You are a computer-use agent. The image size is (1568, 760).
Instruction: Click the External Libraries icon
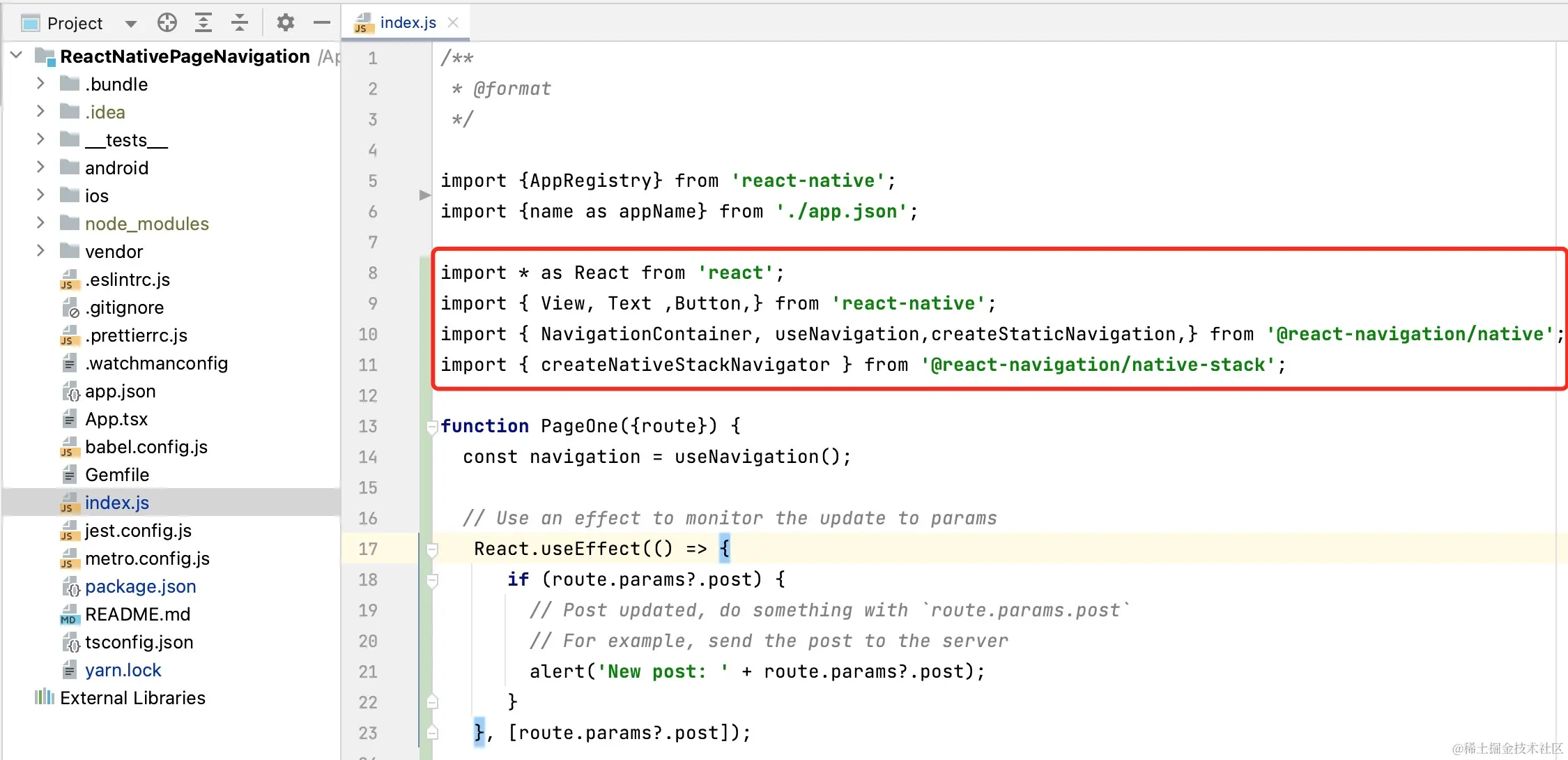click(x=44, y=697)
